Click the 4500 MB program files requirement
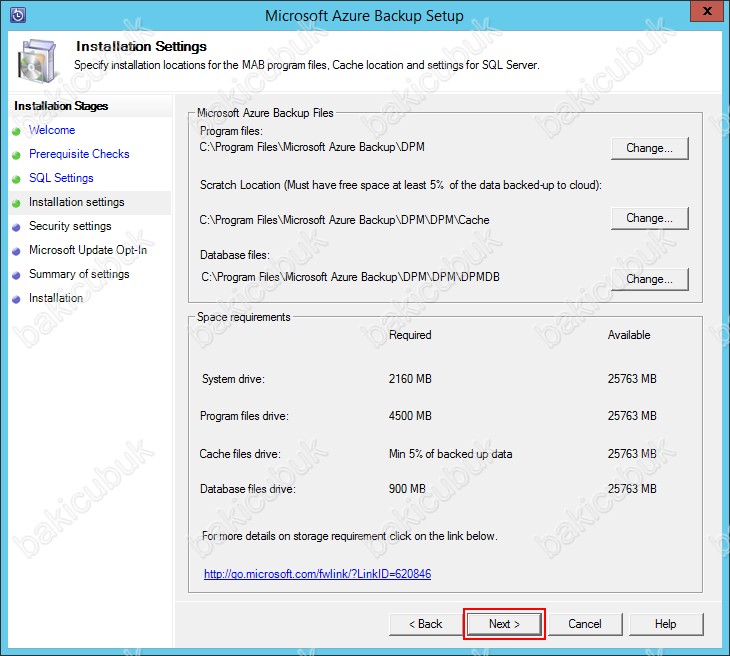This screenshot has height=656, width=730. coord(410,416)
